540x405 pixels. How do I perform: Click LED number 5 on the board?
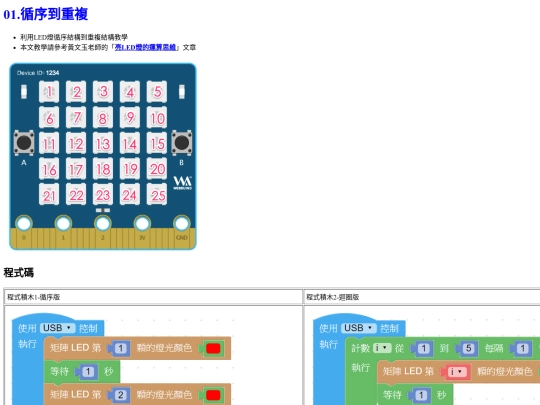(157, 92)
